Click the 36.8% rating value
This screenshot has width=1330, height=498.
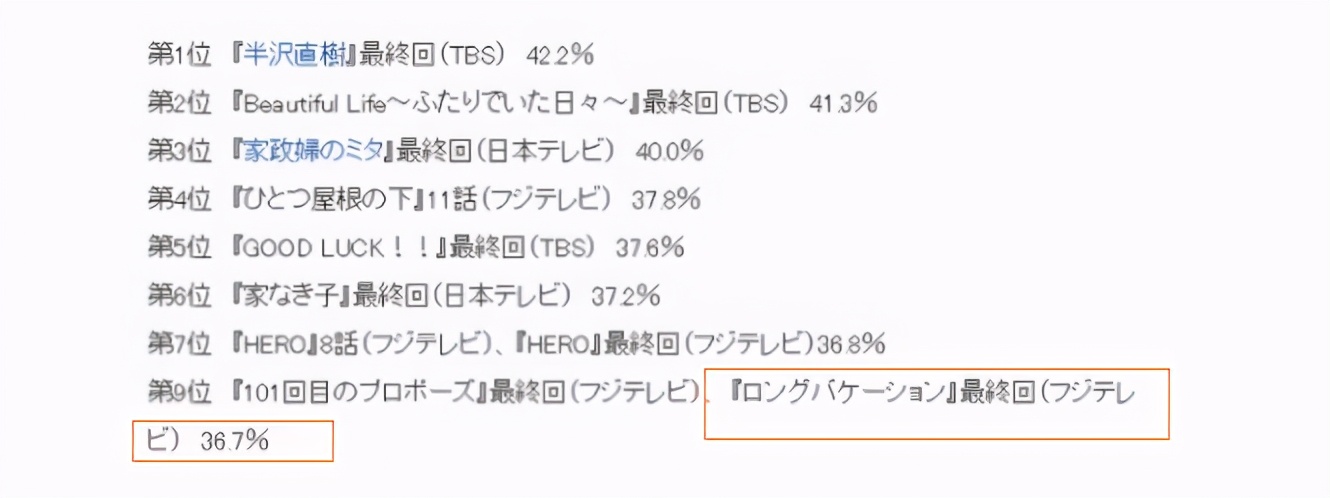tap(851, 343)
